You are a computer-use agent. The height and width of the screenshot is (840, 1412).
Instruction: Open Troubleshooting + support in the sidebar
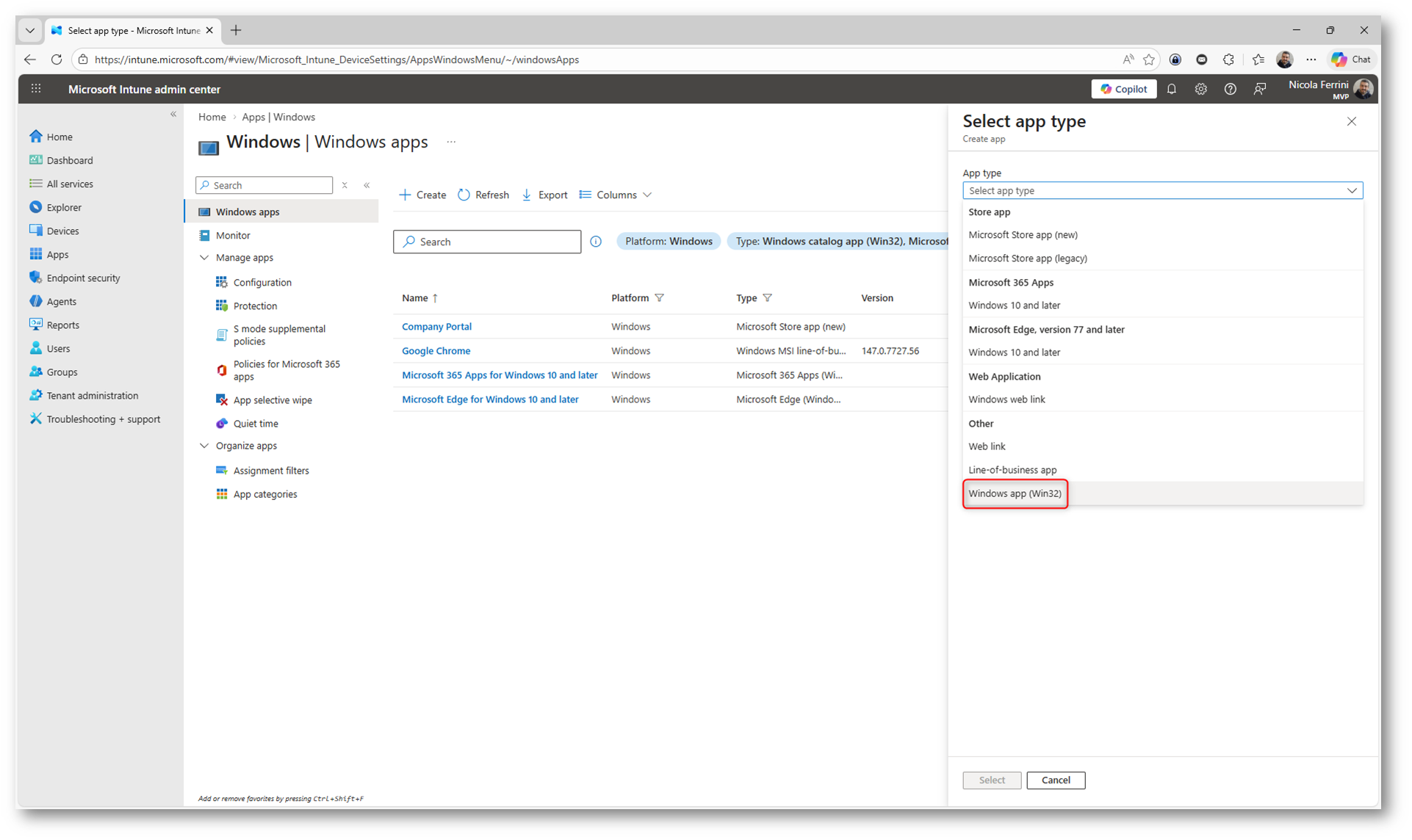point(103,419)
